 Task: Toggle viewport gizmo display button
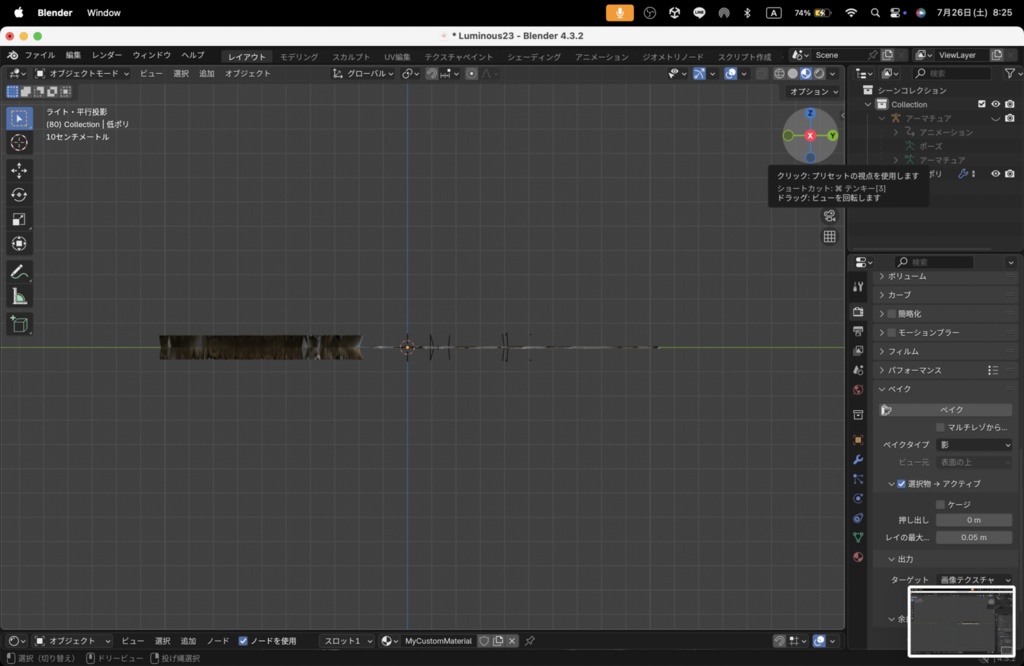(x=699, y=74)
